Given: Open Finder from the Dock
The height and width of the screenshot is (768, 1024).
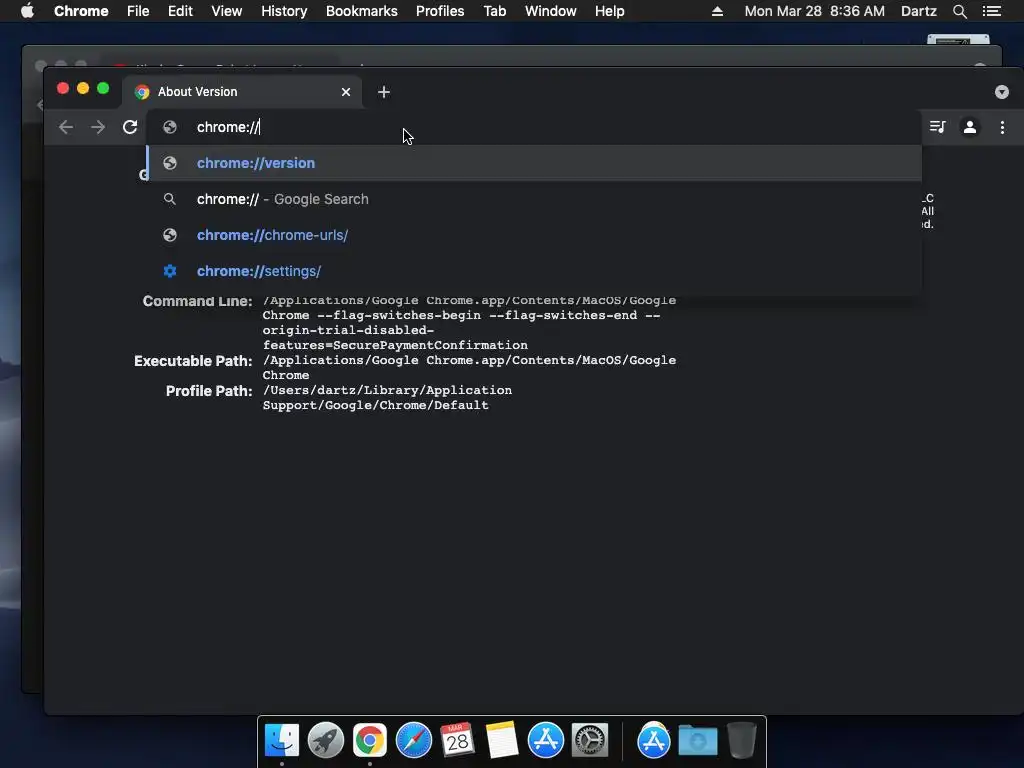Looking at the screenshot, I should point(281,740).
